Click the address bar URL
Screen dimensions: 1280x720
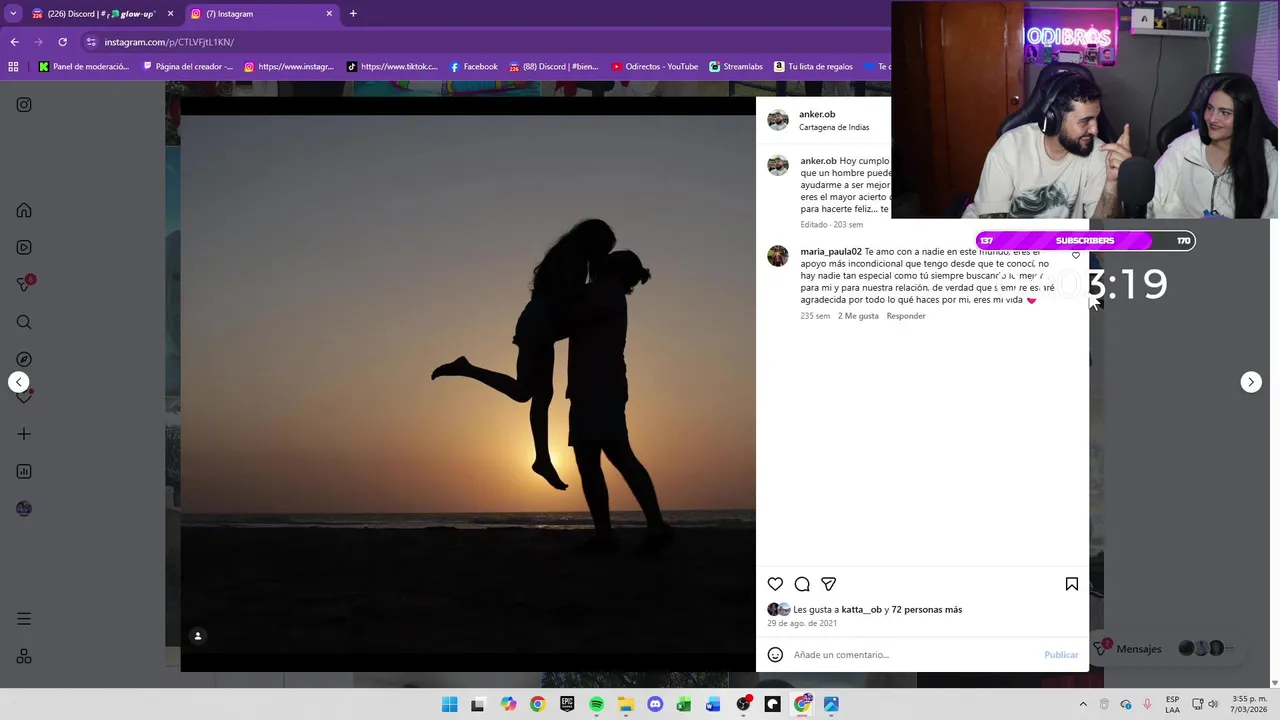(x=169, y=42)
